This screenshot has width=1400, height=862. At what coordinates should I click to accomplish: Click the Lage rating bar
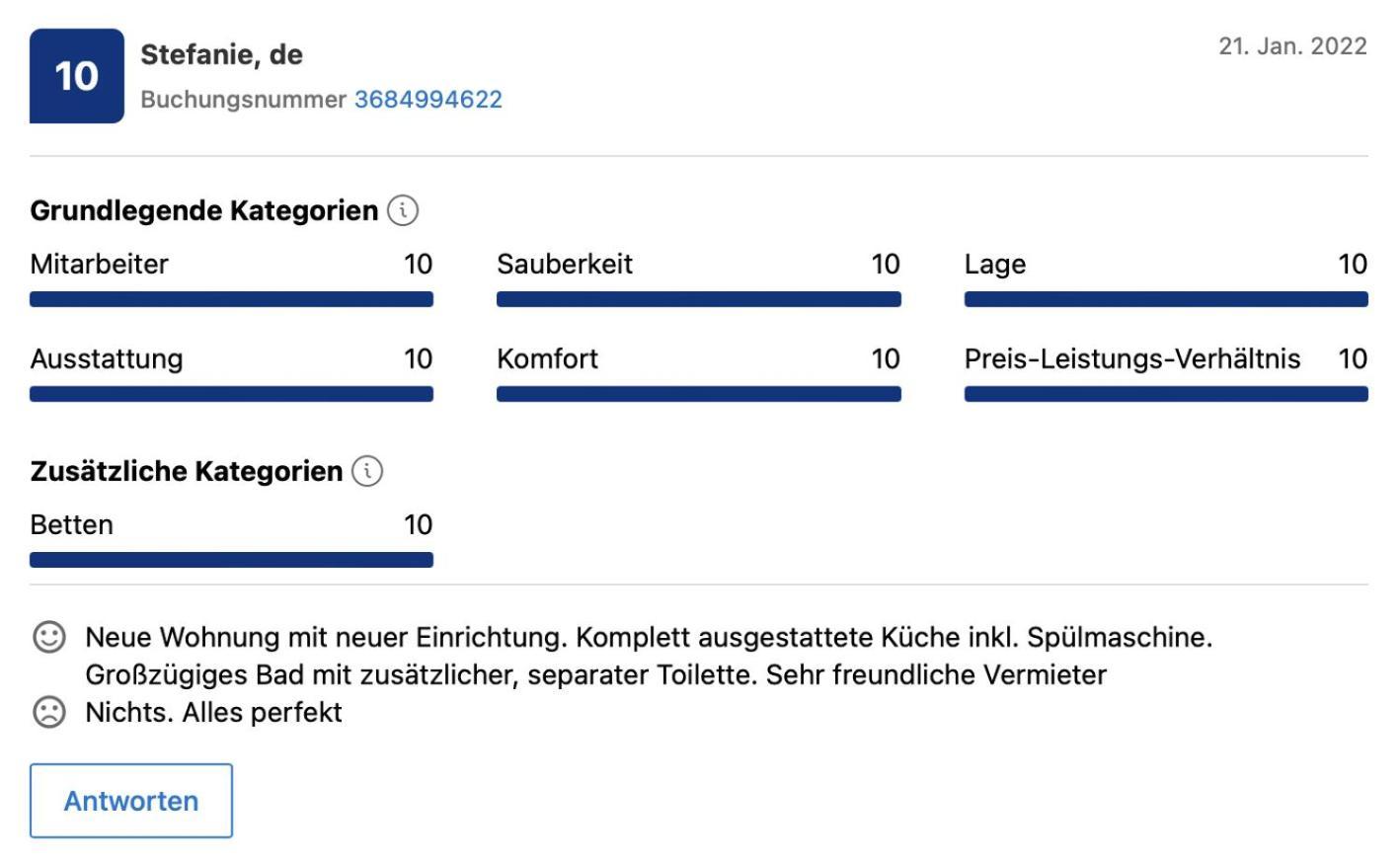pyautogui.click(x=1166, y=299)
